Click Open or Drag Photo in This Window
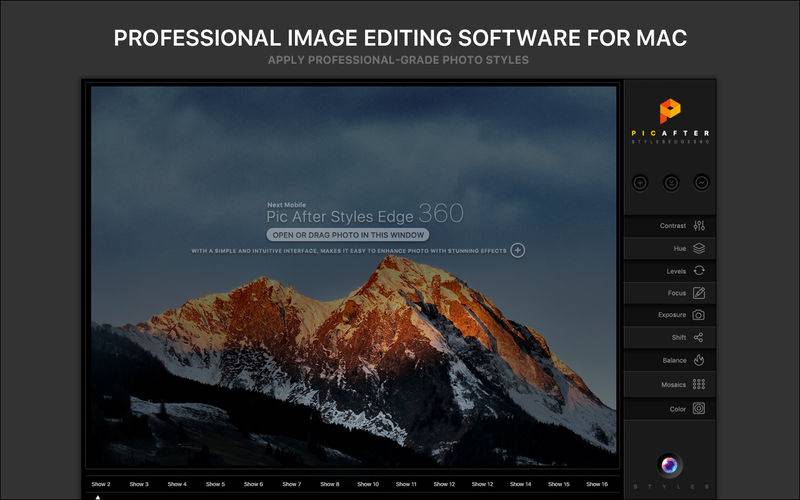 click(348, 235)
